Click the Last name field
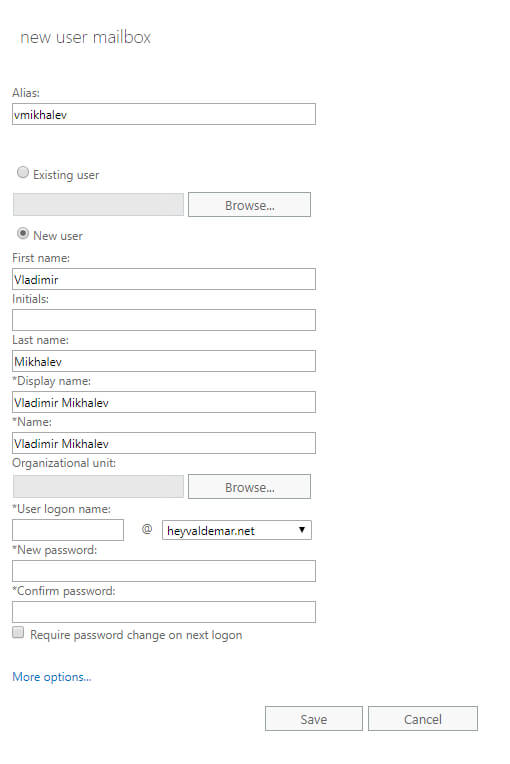The image size is (510, 764). [164, 361]
